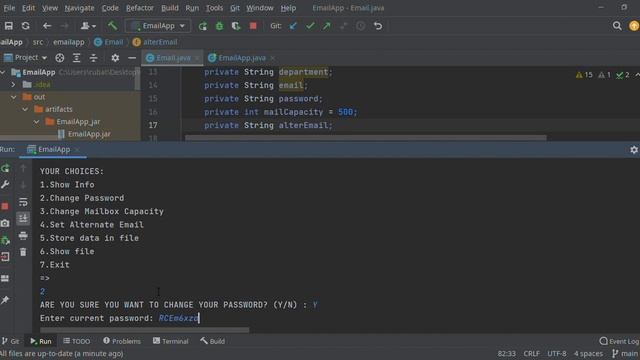
Task: Open the Tools menu
Action: (x=214, y=8)
